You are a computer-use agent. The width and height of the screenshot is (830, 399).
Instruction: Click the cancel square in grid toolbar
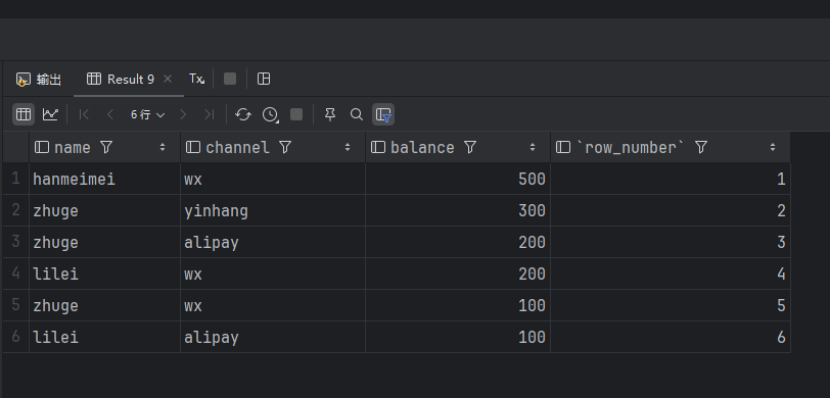click(x=296, y=114)
